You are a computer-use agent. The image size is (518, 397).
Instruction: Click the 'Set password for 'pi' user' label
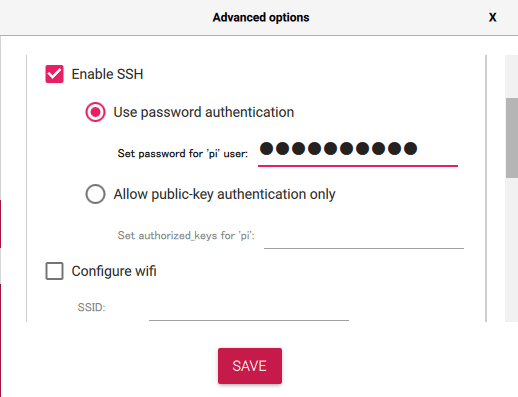[183, 154]
